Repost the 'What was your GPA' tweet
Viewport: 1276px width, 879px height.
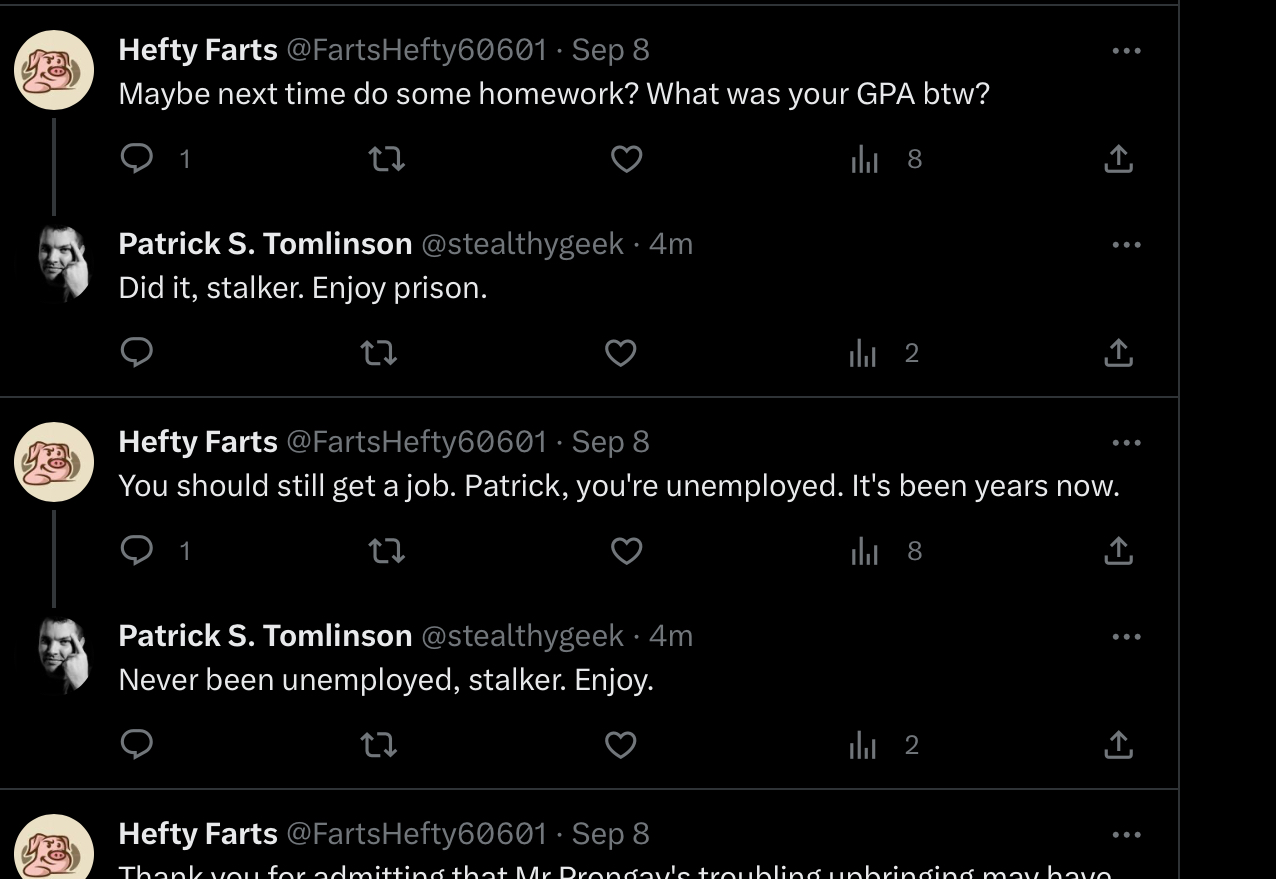tap(386, 158)
